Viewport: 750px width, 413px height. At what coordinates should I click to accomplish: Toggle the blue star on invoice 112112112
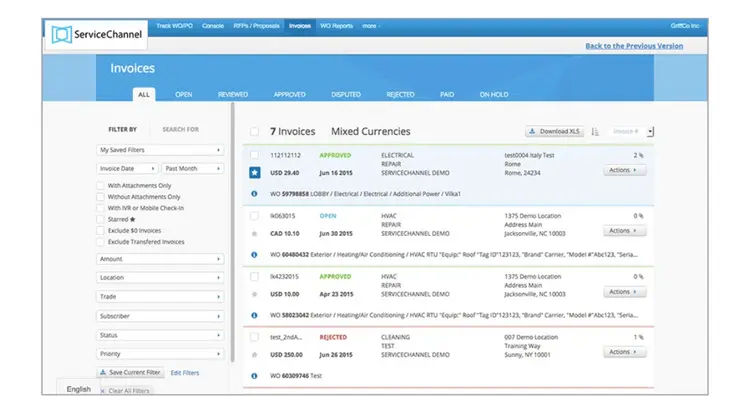(254, 172)
